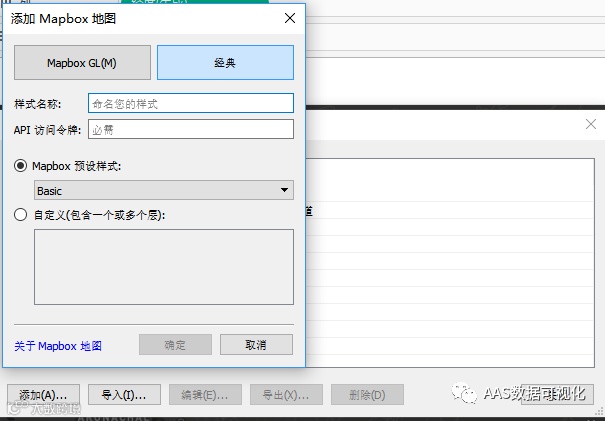Close the background map services dialog
The height and width of the screenshot is (421, 605).
pos(591,124)
